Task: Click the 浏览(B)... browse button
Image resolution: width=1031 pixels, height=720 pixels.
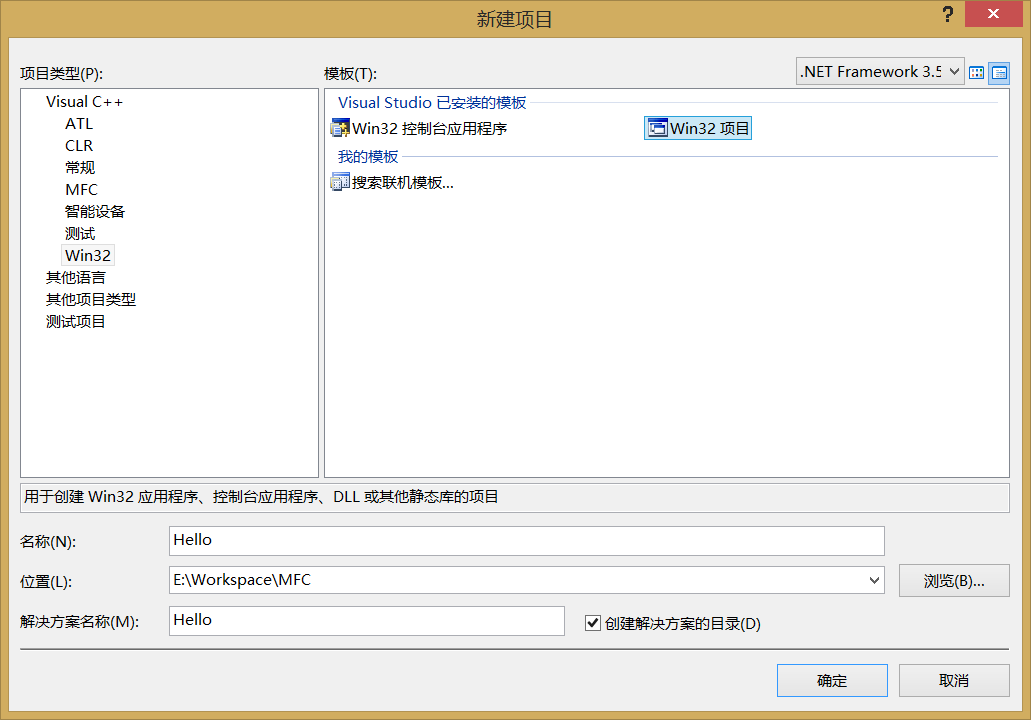Action: point(953,581)
